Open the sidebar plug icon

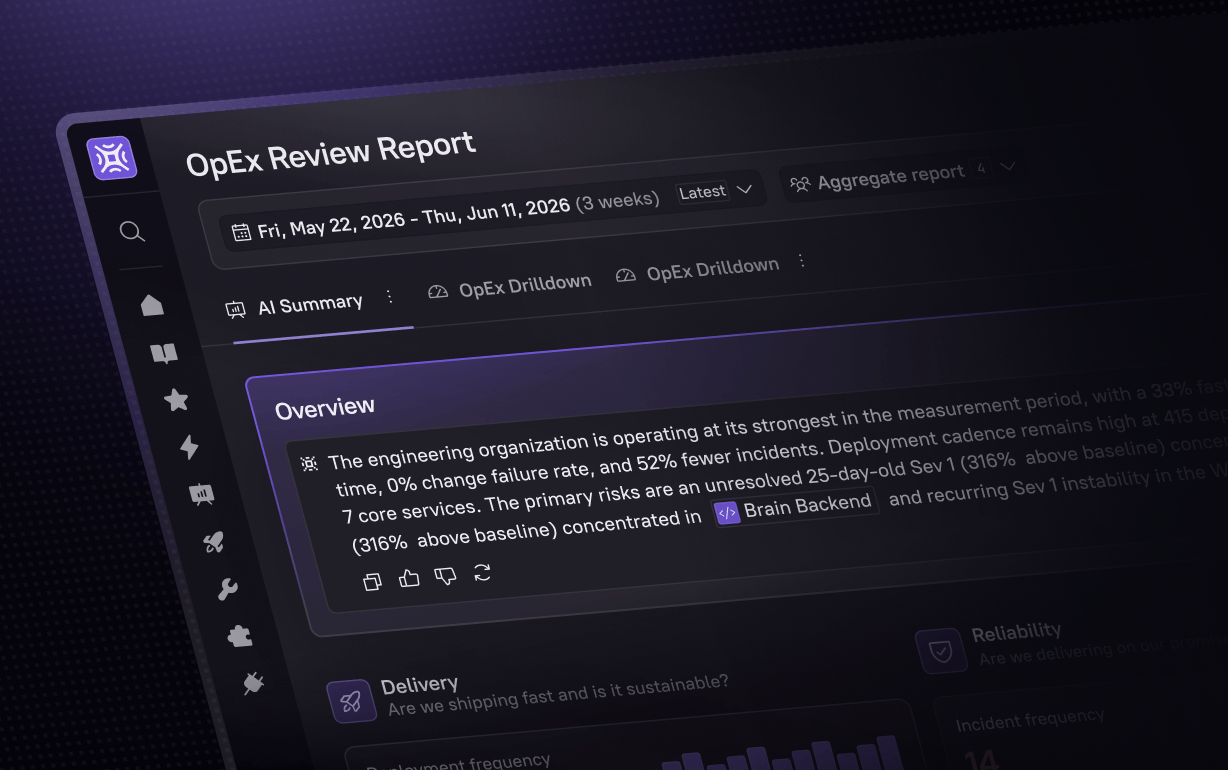point(253,683)
